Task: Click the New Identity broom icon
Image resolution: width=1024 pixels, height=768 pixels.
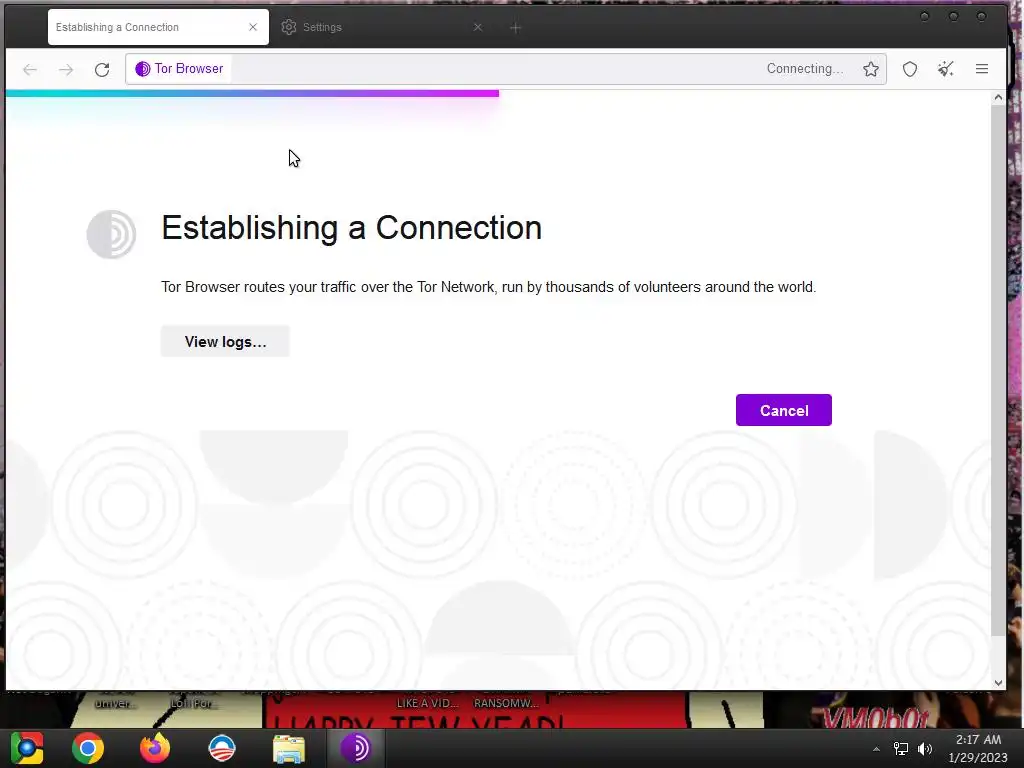Action: [x=946, y=69]
